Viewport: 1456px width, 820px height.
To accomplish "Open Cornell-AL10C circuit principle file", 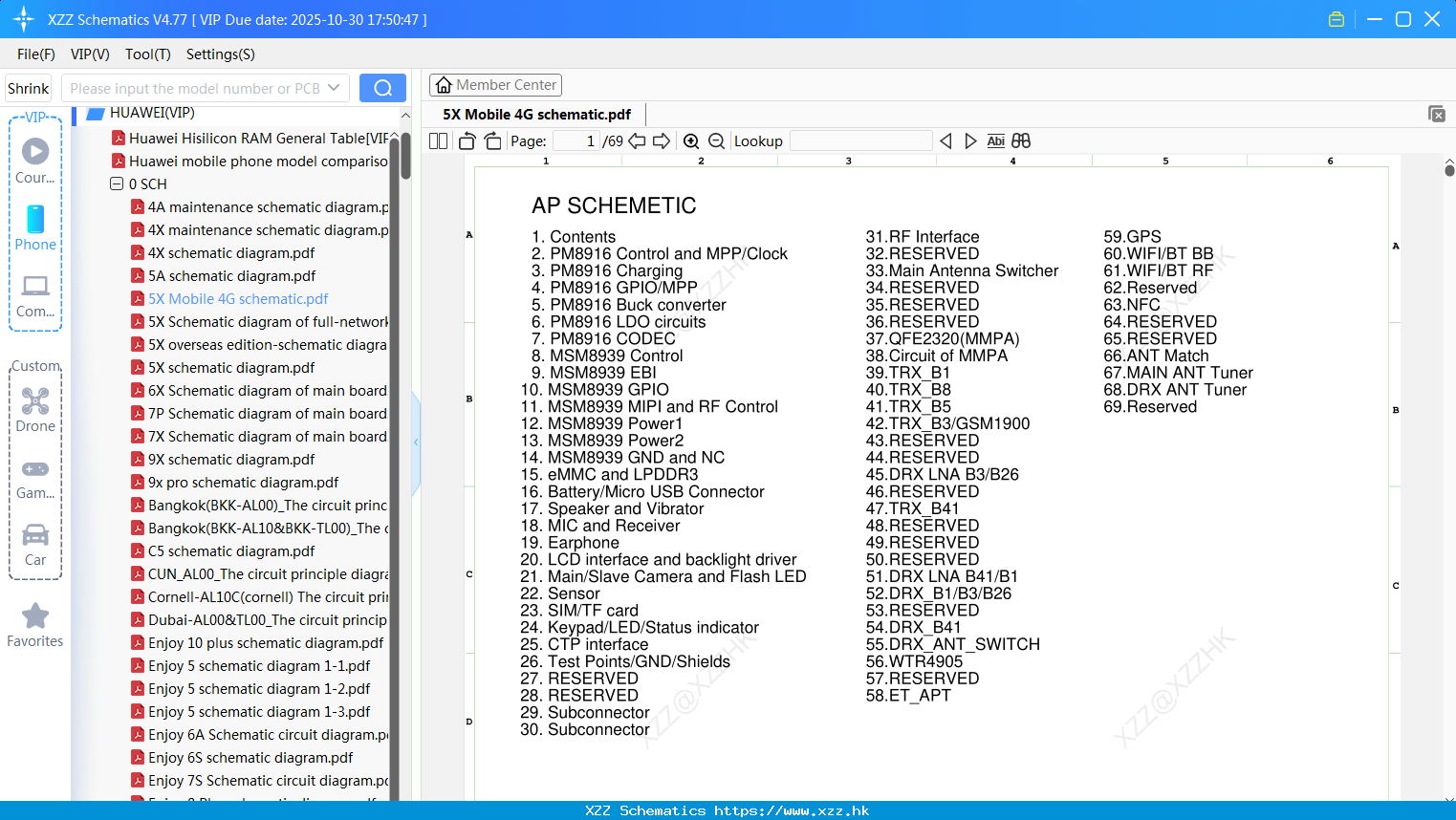I will 268,597.
